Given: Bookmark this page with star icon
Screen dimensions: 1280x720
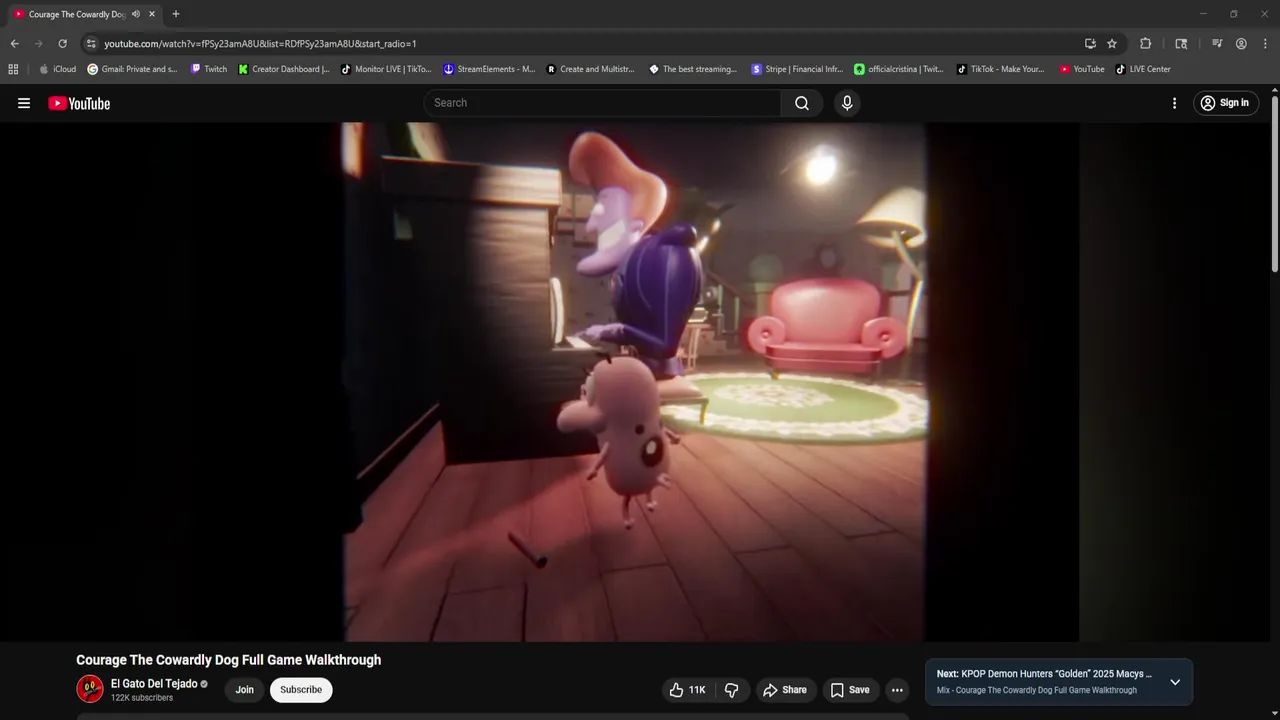Looking at the screenshot, I should (1112, 44).
